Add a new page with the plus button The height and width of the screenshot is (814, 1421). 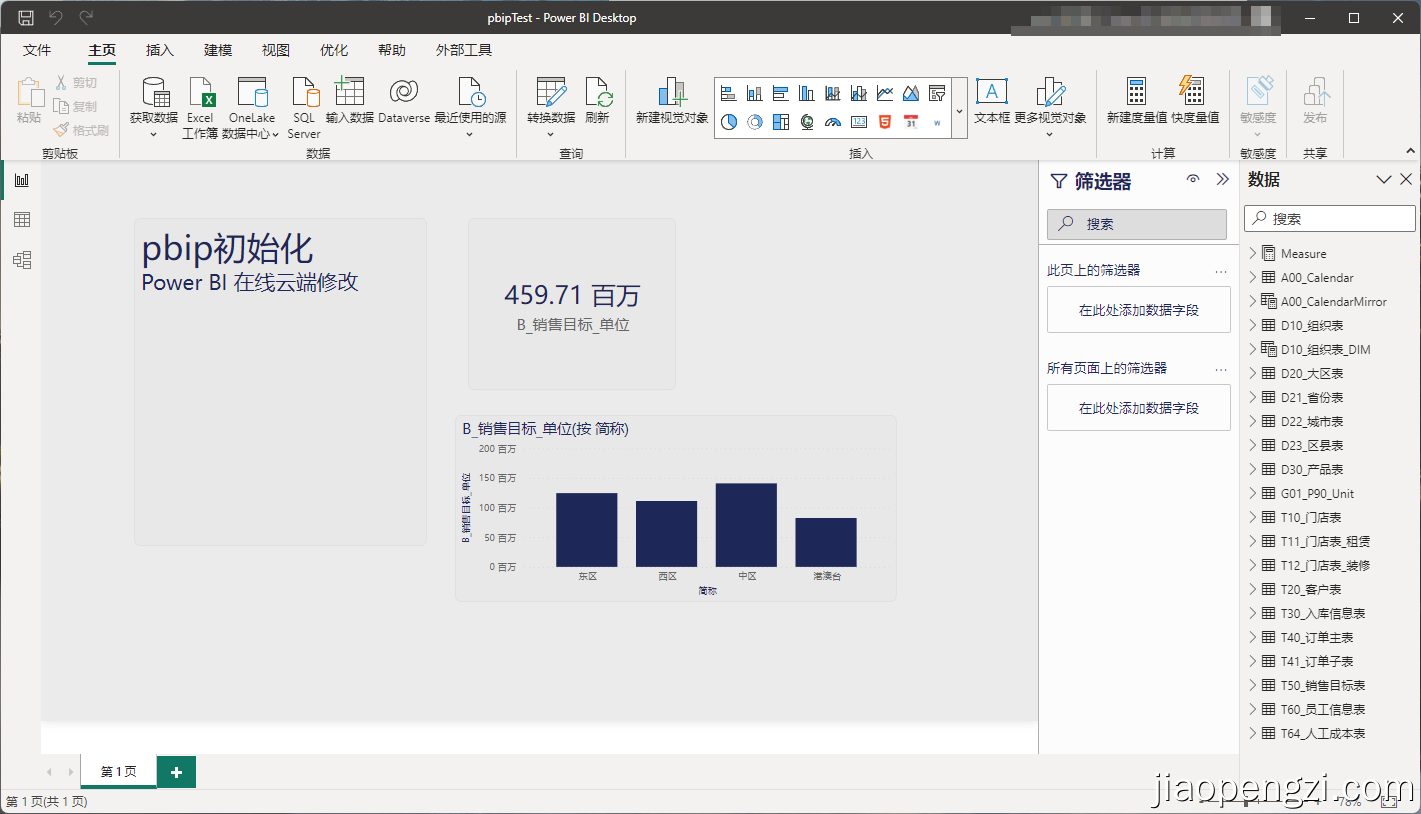[x=177, y=772]
